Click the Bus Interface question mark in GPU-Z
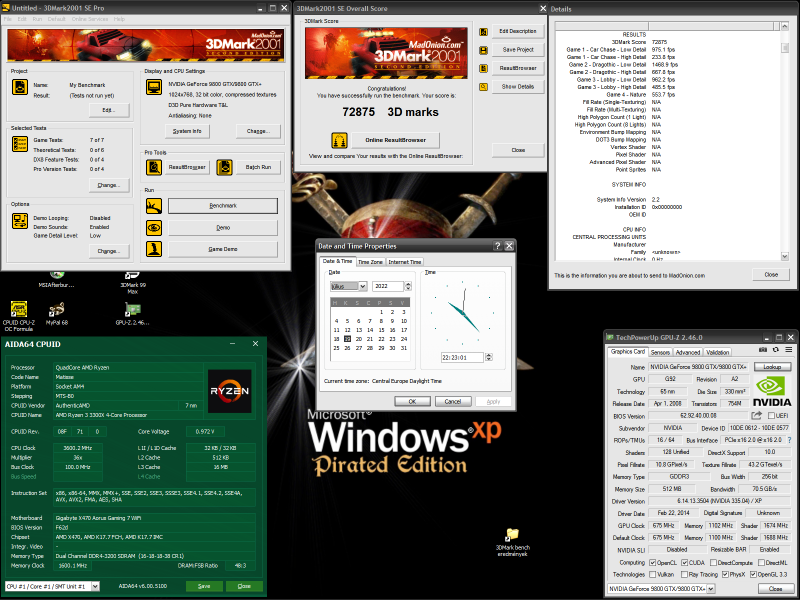800x600 pixels. [790, 440]
